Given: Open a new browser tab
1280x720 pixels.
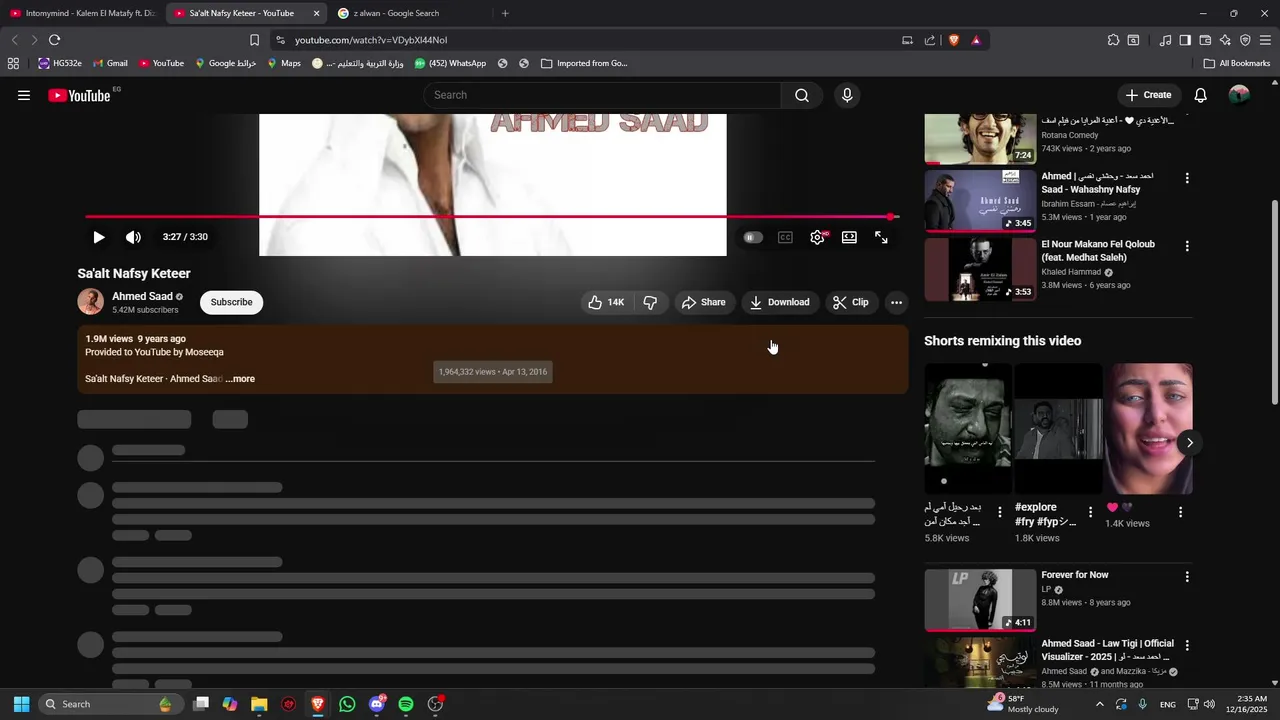Looking at the screenshot, I should coord(505,13).
